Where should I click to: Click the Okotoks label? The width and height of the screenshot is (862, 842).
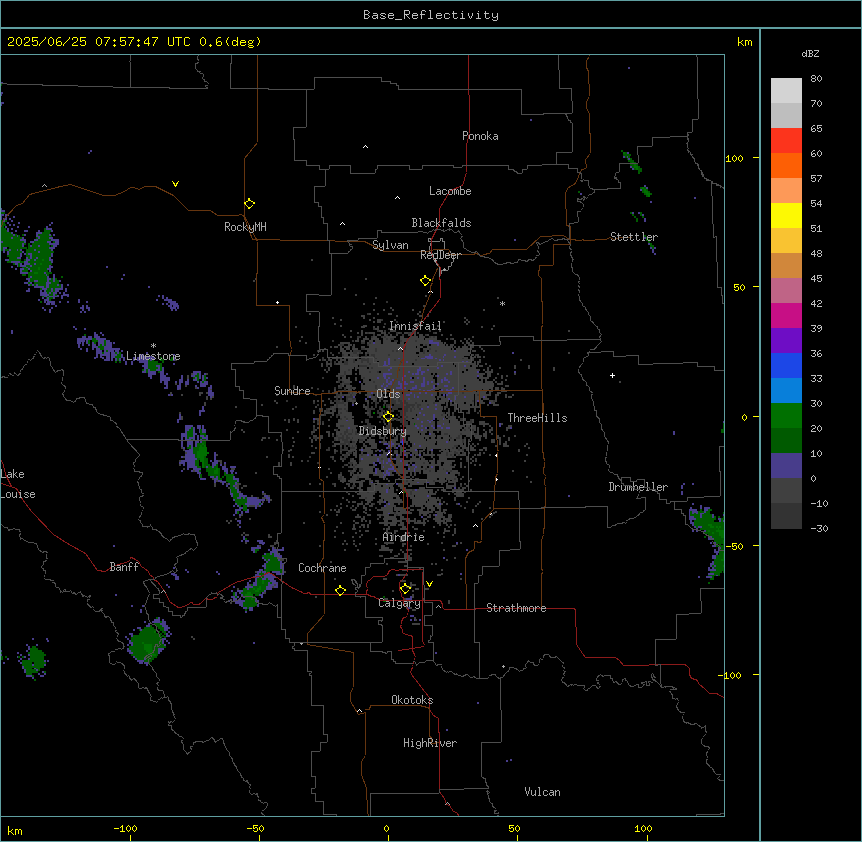click(412, 700)
